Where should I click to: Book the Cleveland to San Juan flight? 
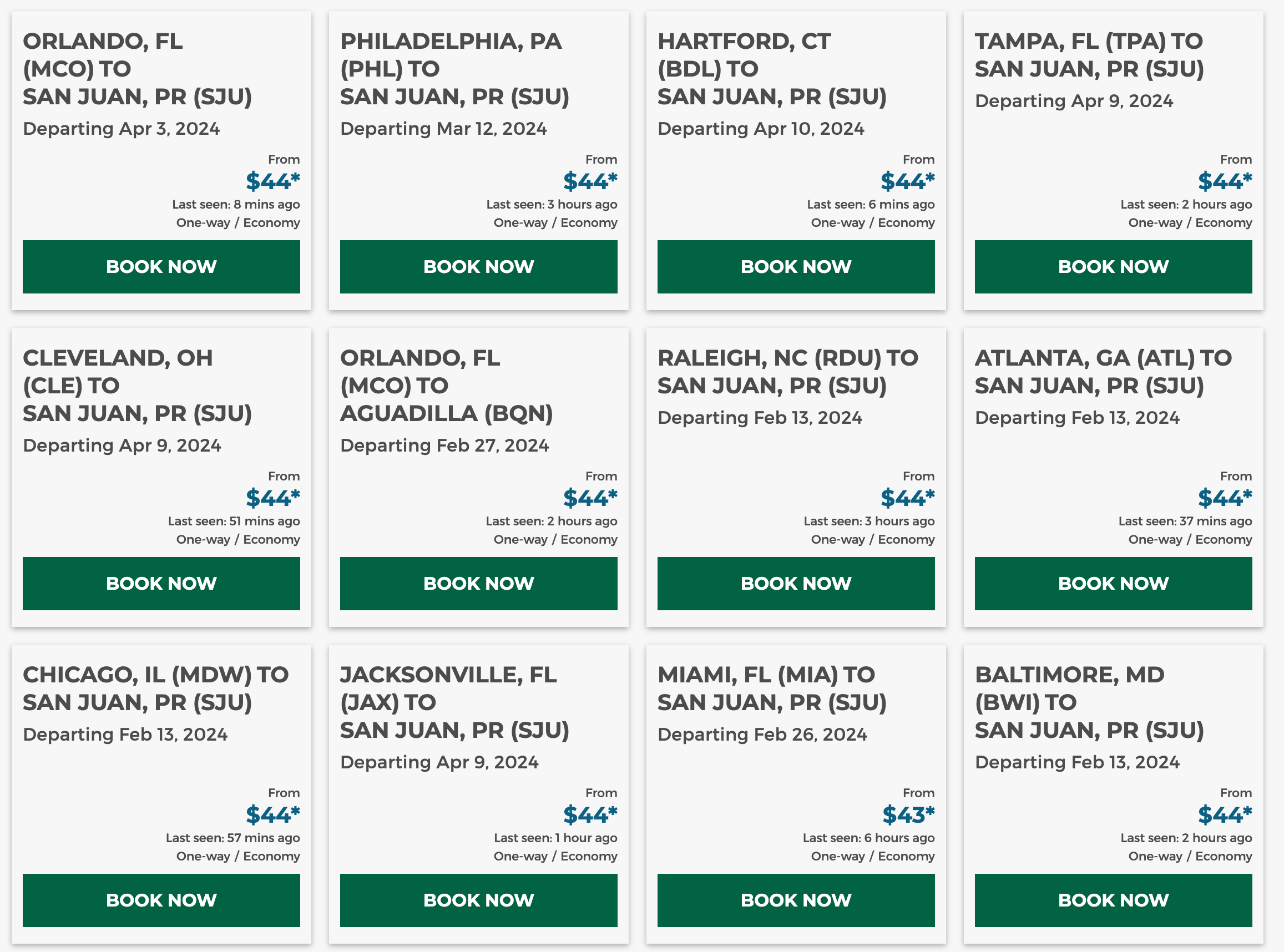tap(161, 583)
